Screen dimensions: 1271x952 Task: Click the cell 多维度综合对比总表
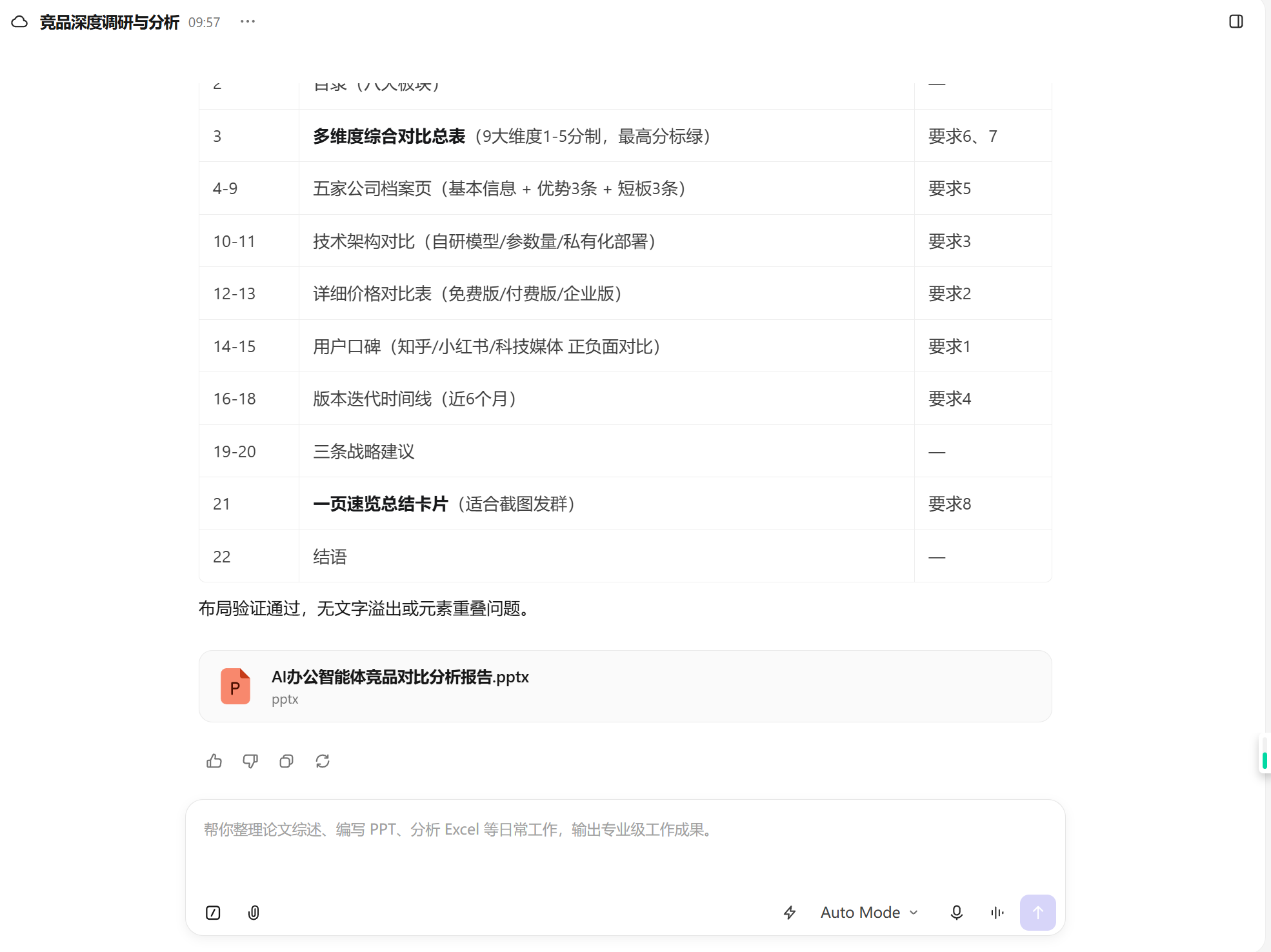click(606, 136)
